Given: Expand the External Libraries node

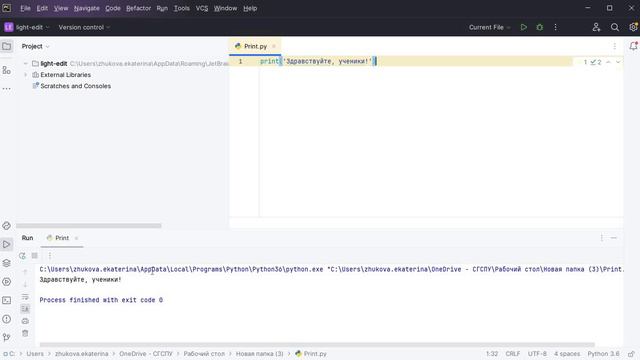Looking at the screenshot, I should coord(26,75).
